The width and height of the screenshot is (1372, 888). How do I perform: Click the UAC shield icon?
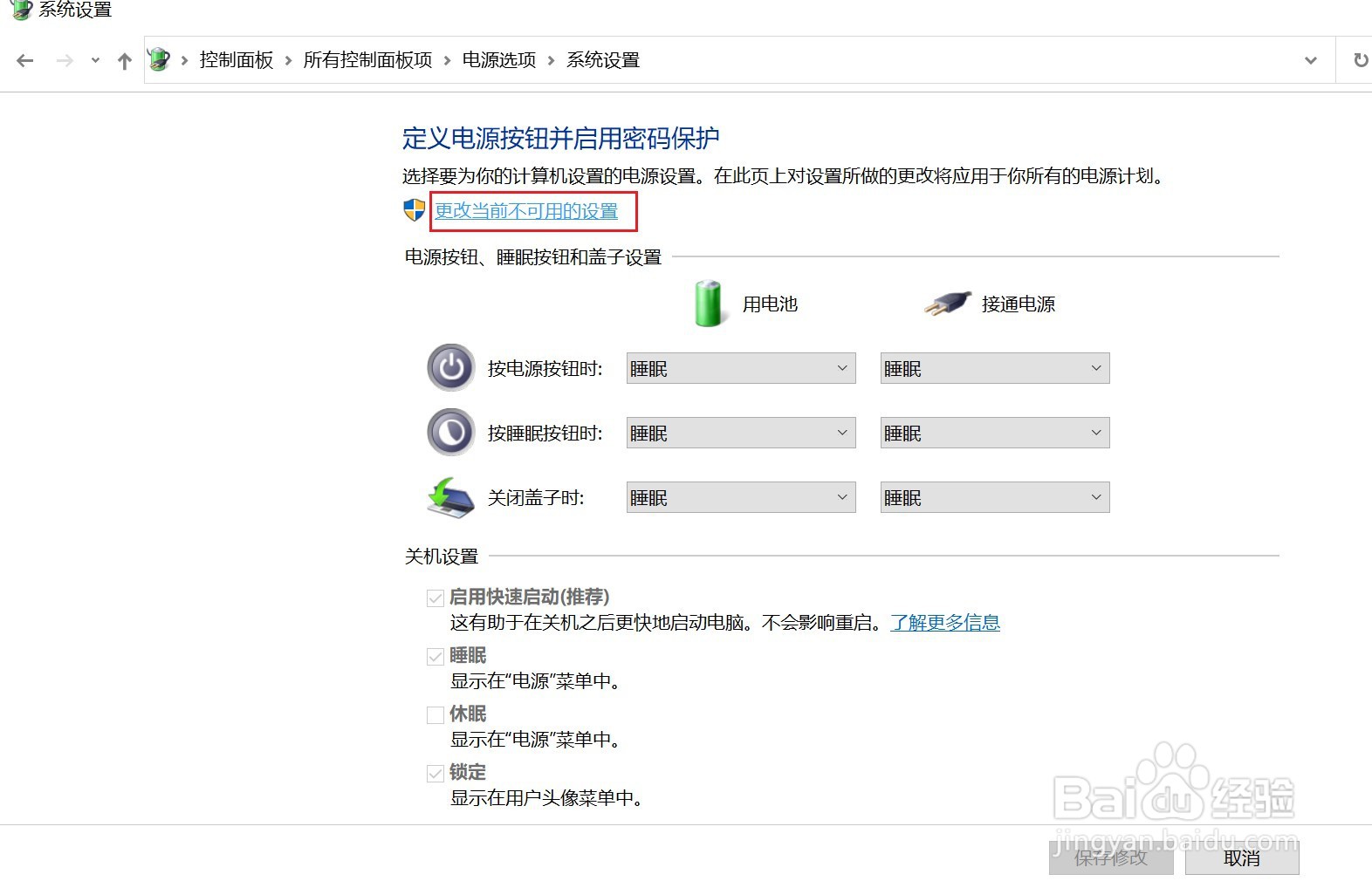click(x=414, y=210)
